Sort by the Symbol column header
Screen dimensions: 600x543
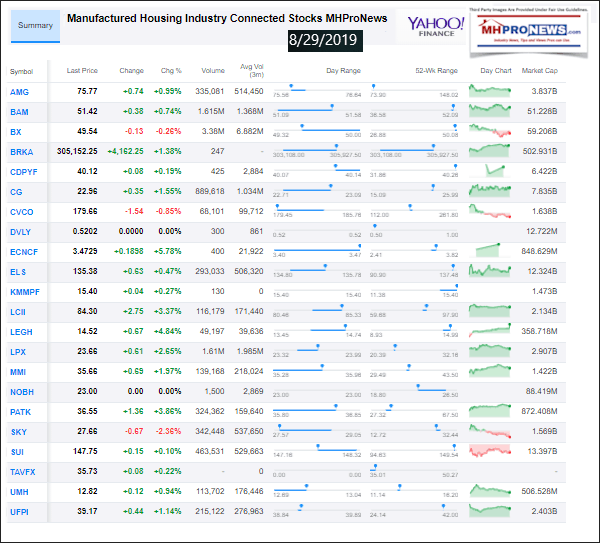coord(21,72)
